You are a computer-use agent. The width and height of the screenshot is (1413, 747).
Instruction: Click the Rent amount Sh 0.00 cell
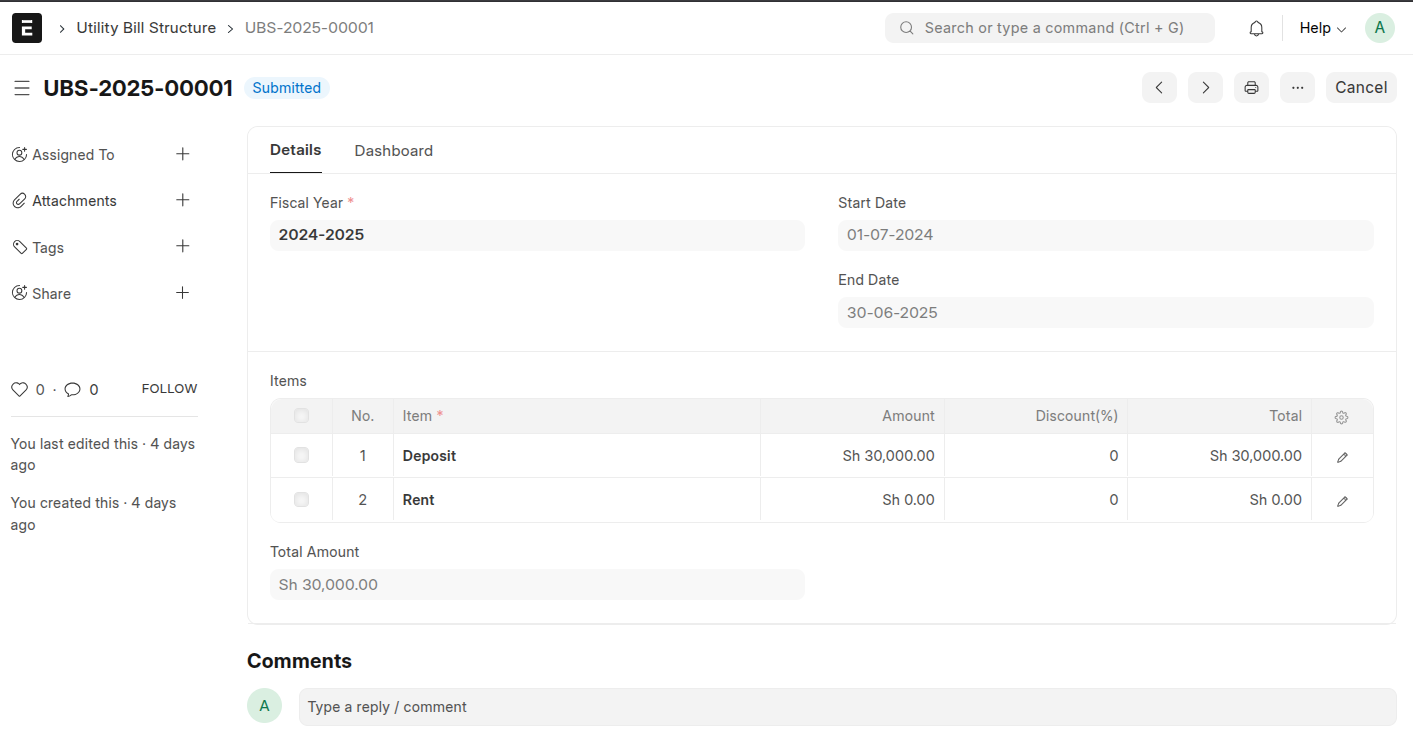(x=852, y=500)
